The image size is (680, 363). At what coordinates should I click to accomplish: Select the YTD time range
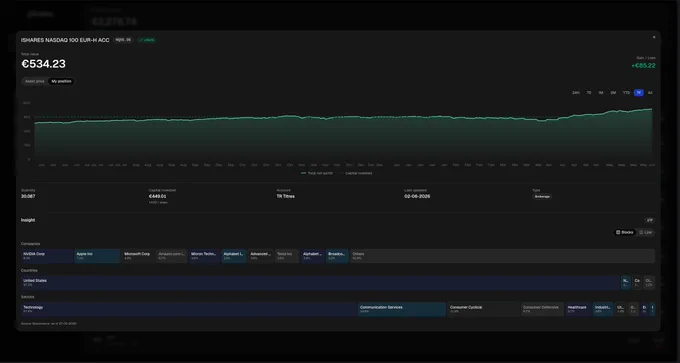point(626,93)
